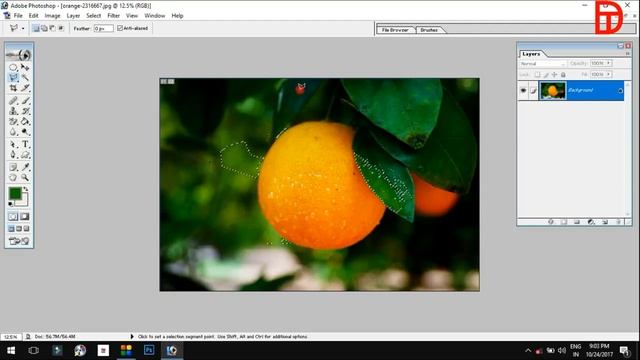Select the Eyedropper tool
The image size is (640, 360).
(25, 167)
